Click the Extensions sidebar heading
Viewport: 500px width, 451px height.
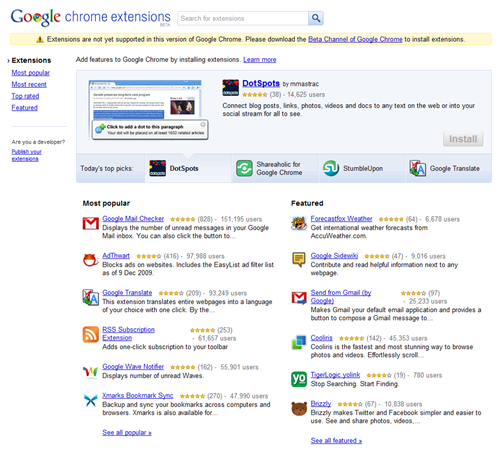coord(31,60)
